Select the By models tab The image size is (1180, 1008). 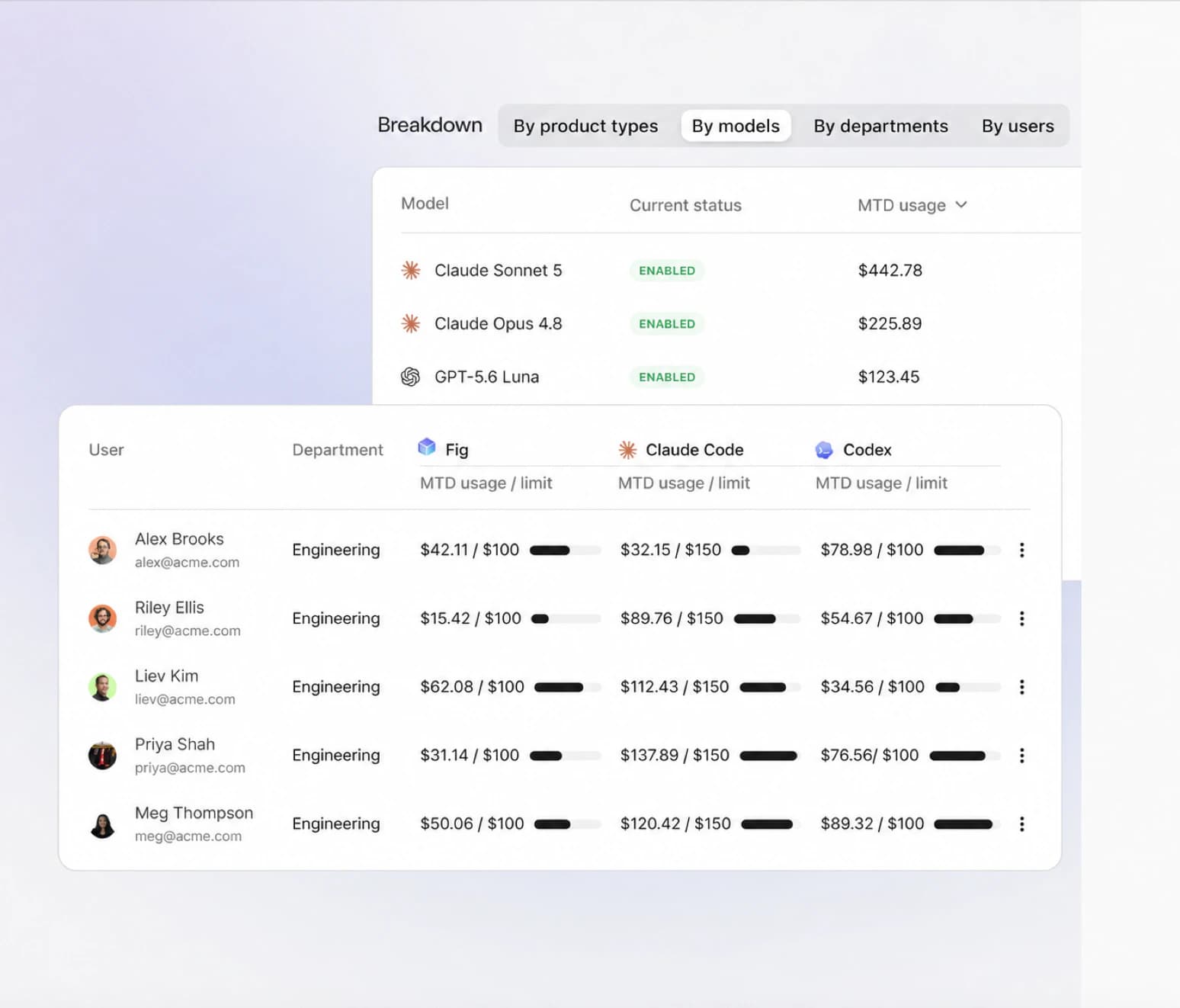(736, 126)
